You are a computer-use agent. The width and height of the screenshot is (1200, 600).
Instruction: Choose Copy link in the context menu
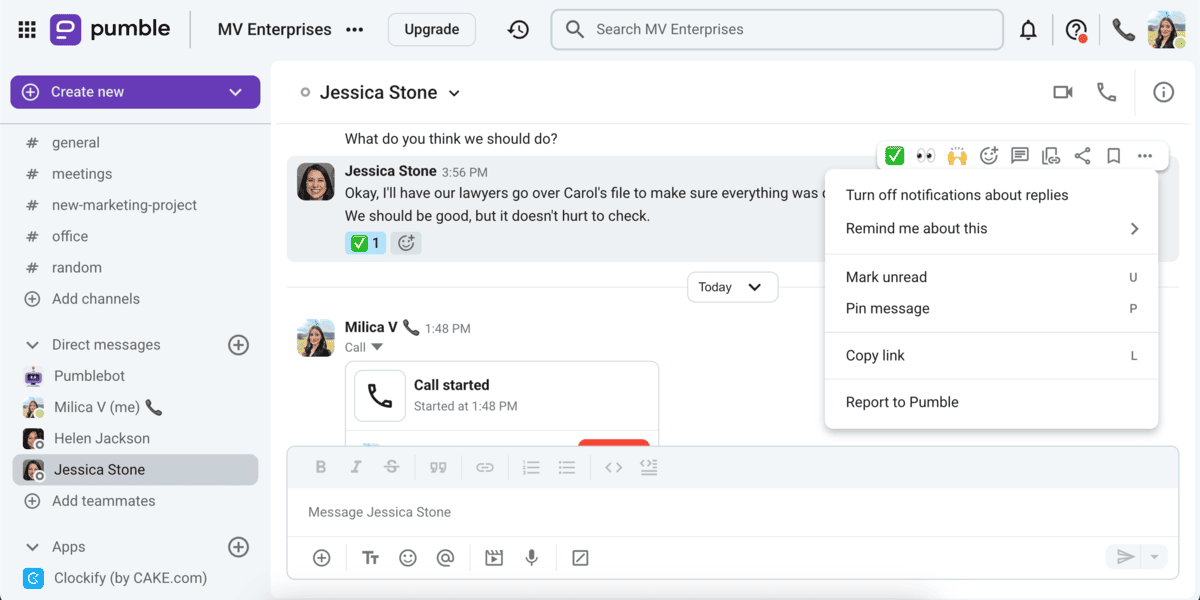(x=875, y=355)
